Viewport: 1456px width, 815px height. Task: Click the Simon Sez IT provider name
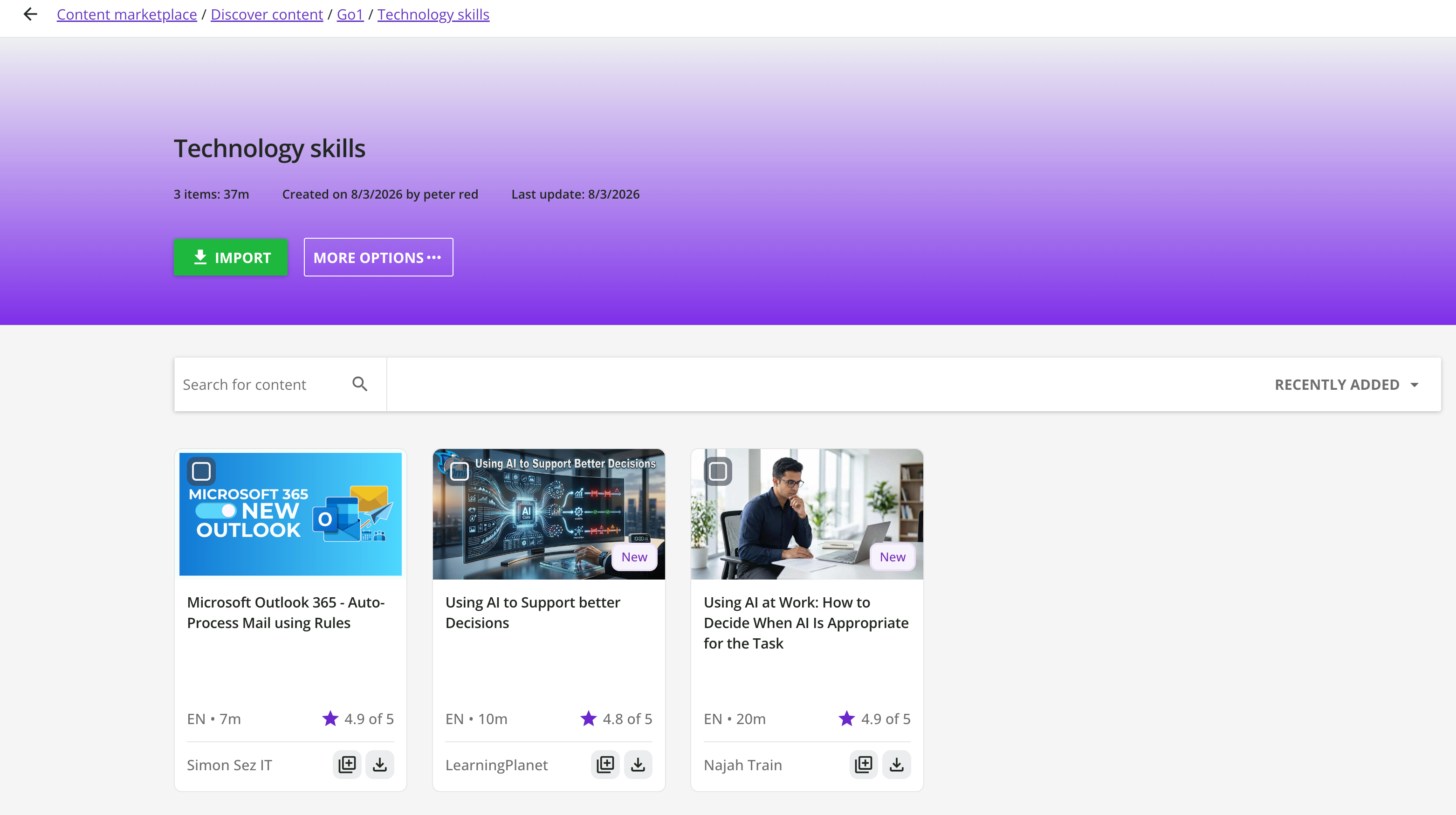229,765
